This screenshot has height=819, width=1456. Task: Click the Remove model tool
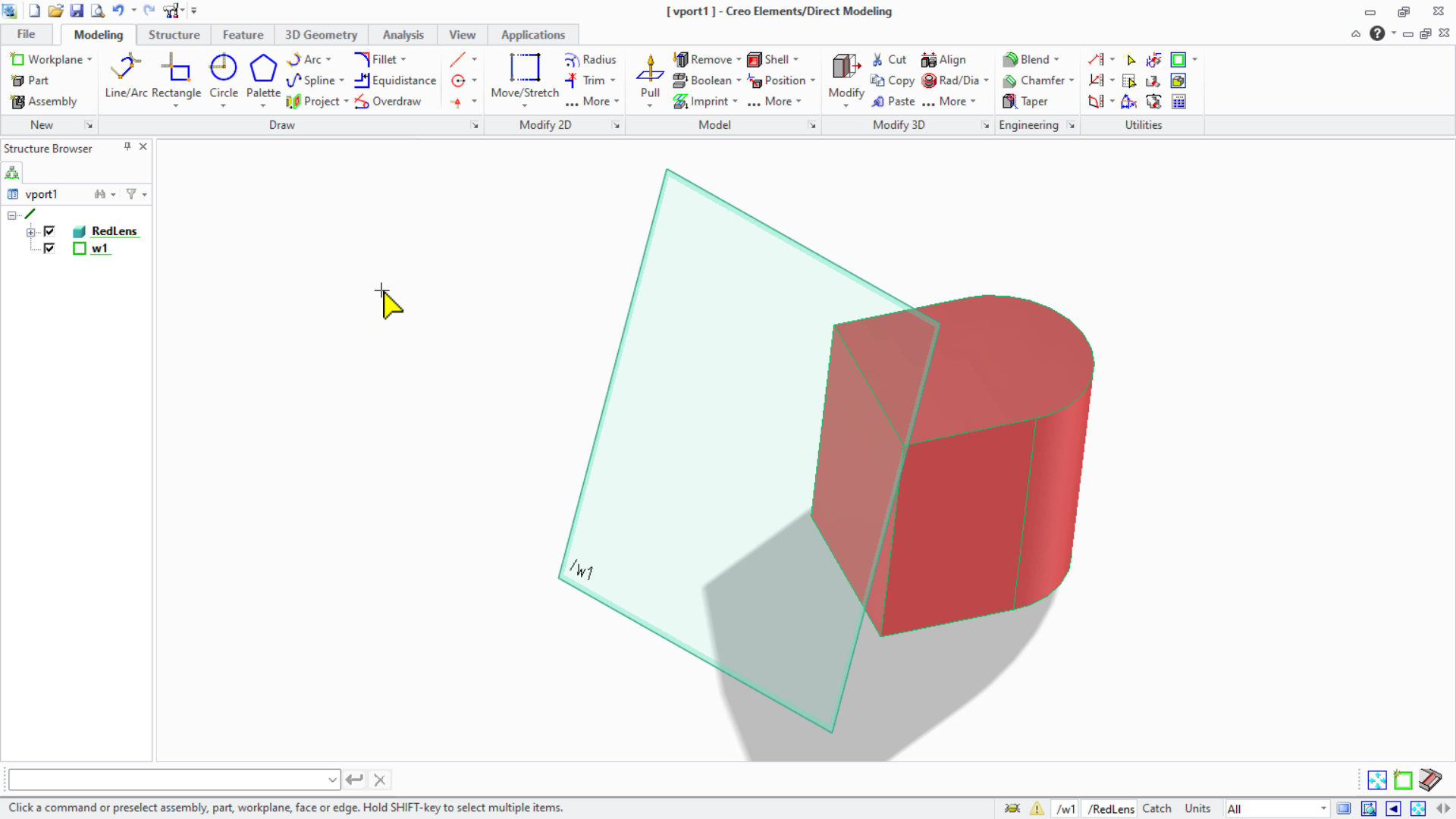pyautogui.click(x=703, y=59)
